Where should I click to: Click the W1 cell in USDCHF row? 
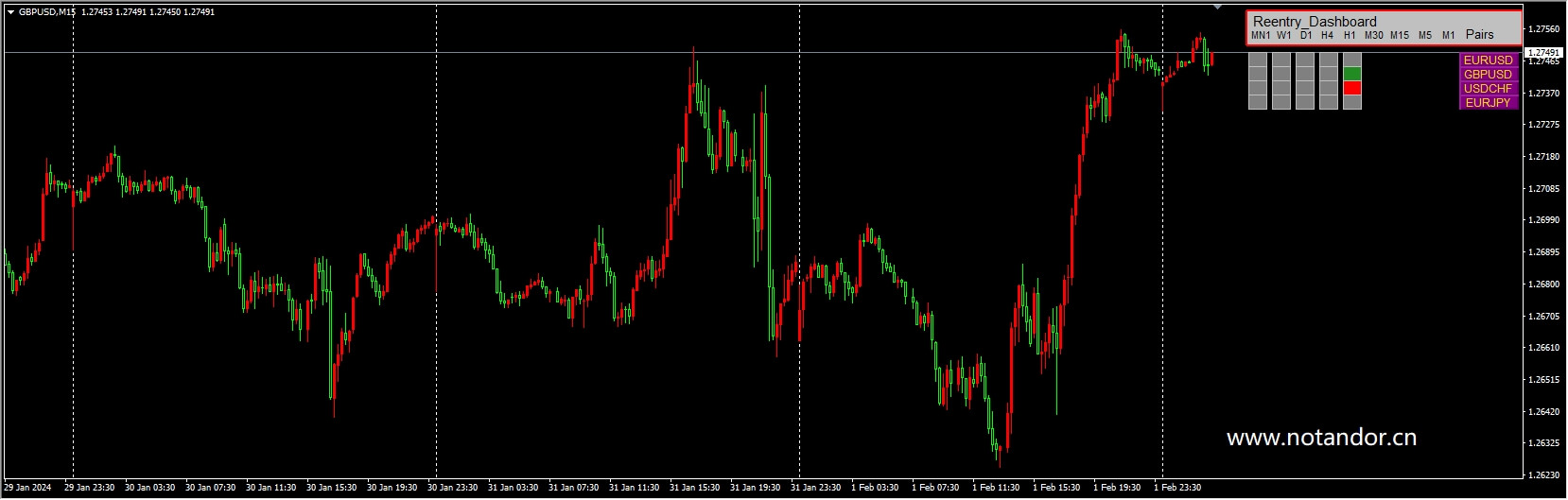[1281, 88]
